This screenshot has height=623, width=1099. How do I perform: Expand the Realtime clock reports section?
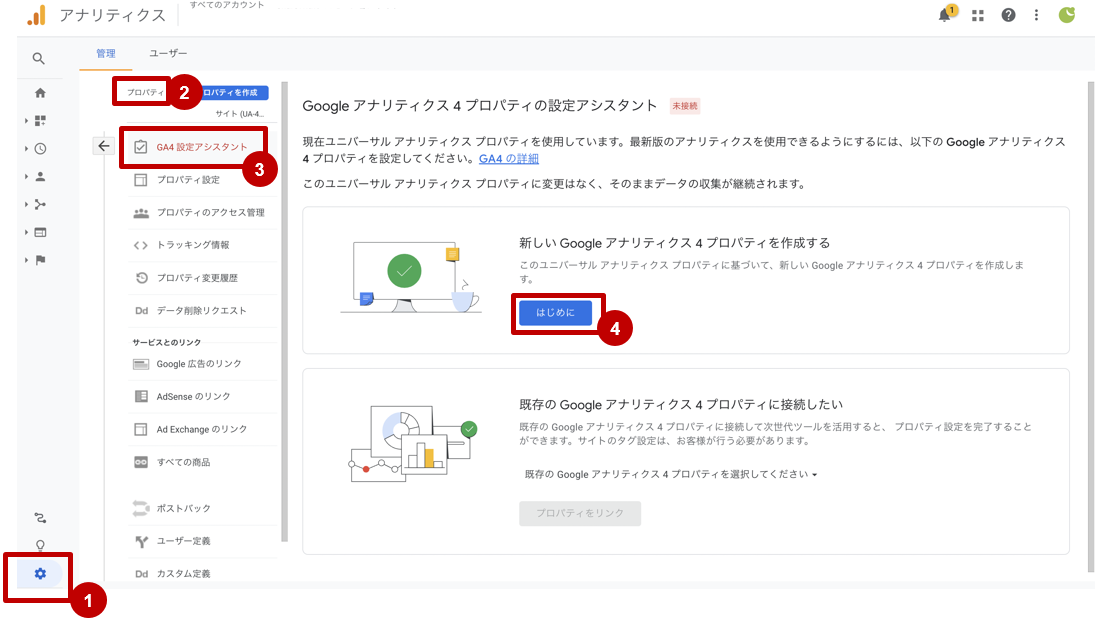pyautogui.click(x=40, y=149)
